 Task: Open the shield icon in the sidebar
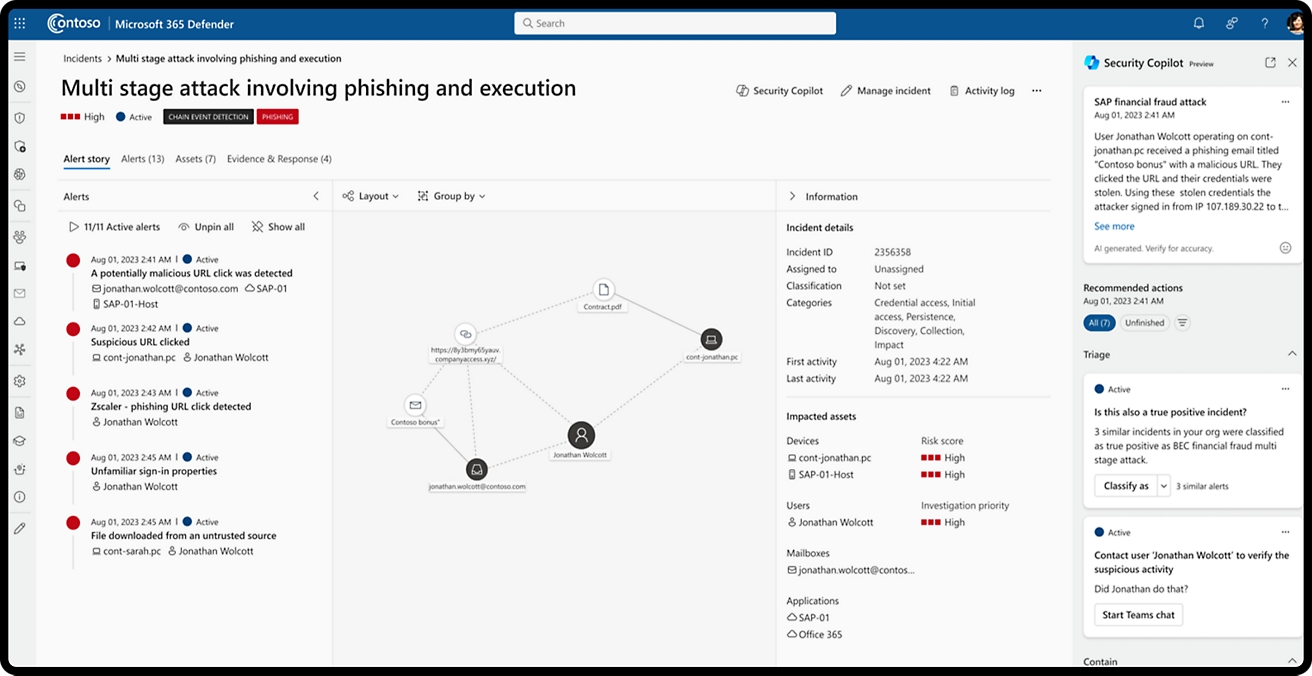(19, 117)
